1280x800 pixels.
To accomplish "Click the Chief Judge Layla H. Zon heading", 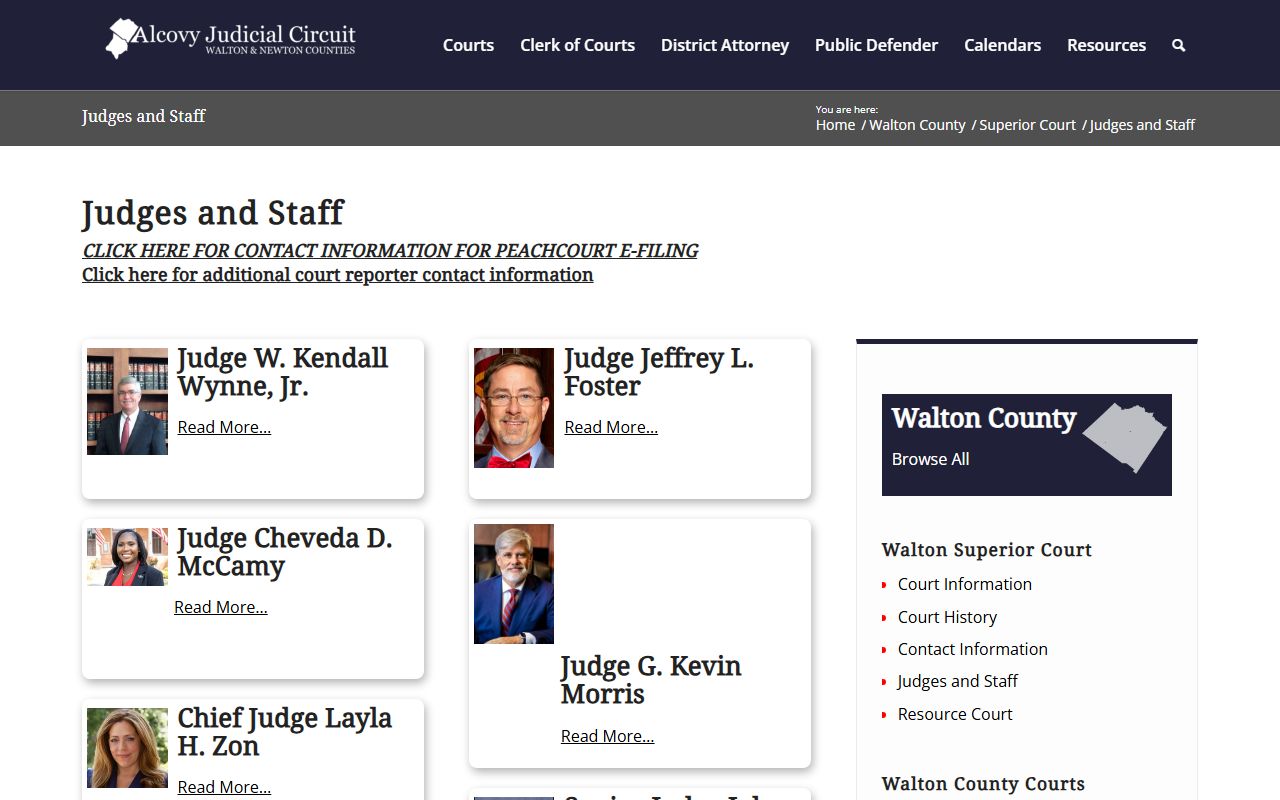I will 285,732.
